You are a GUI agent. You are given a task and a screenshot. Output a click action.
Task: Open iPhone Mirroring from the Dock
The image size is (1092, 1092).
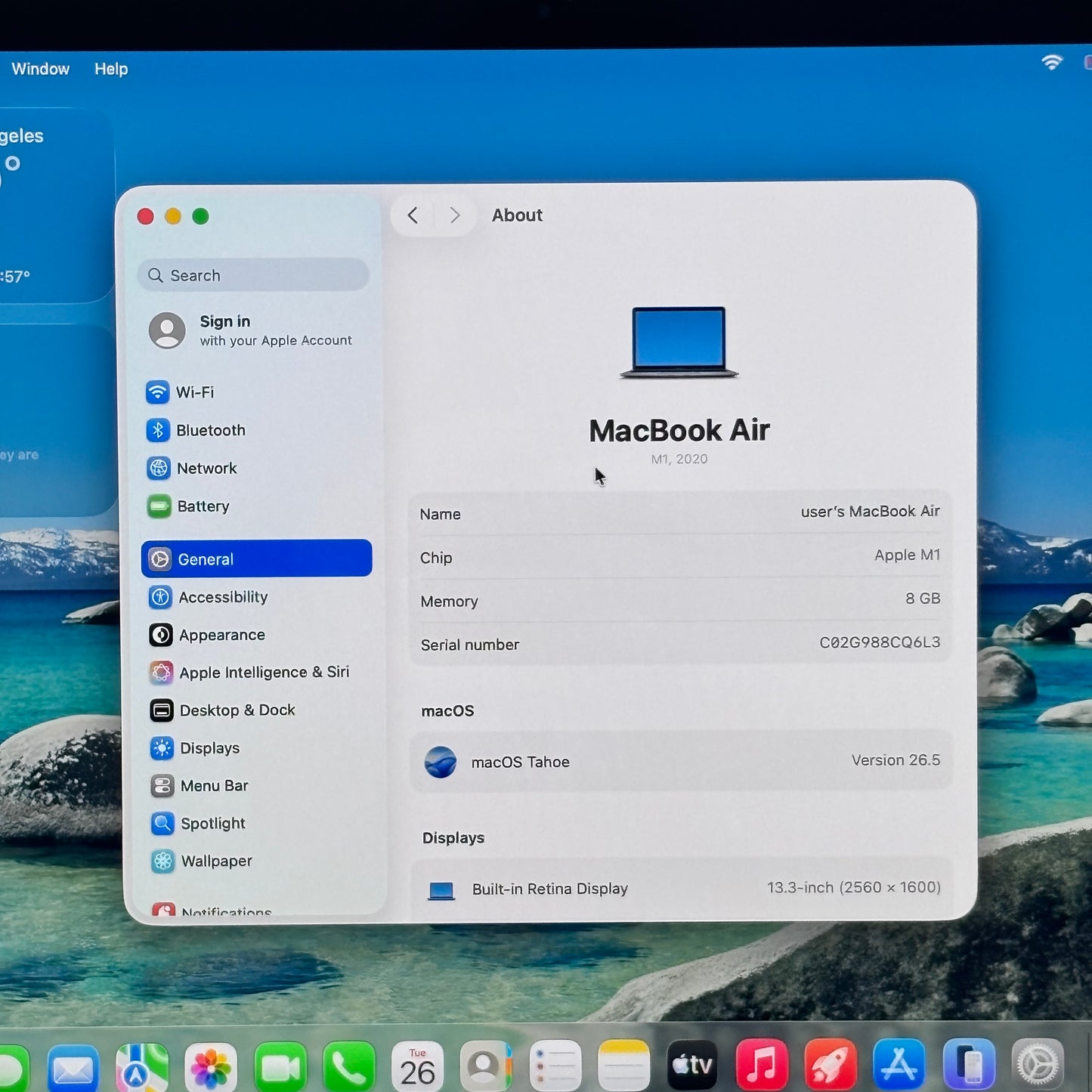[969, 1064]
